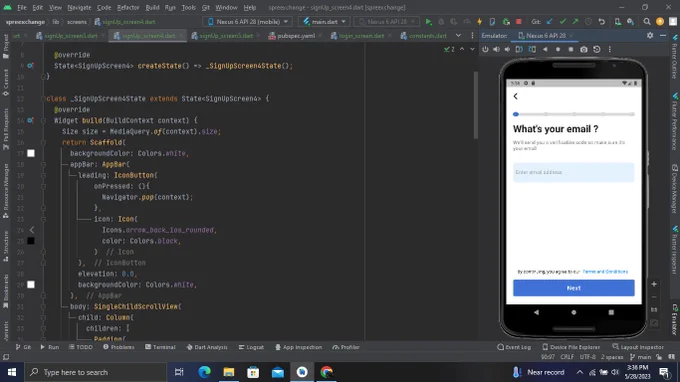Open Terminal tool window
The height and width of the screenshot is (382, 680).
coord(160,347)
